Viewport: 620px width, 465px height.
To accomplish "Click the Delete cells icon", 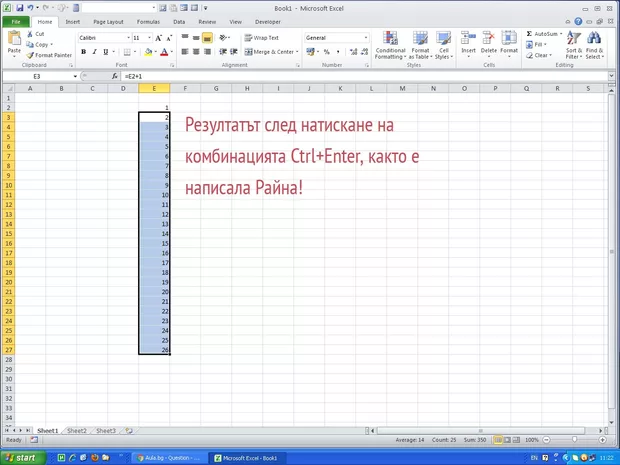I will coord(489,38).
